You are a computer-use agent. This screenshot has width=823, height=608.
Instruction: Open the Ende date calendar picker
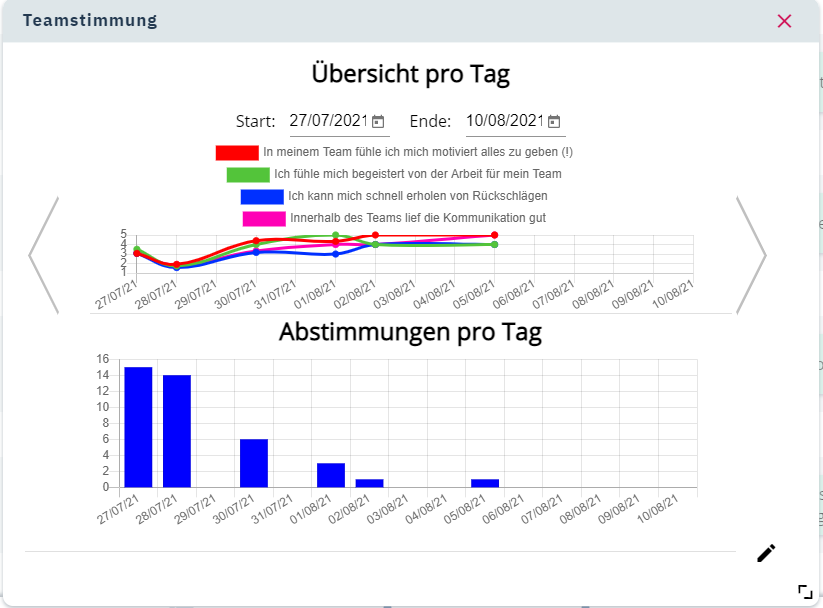tap(554, 122)
